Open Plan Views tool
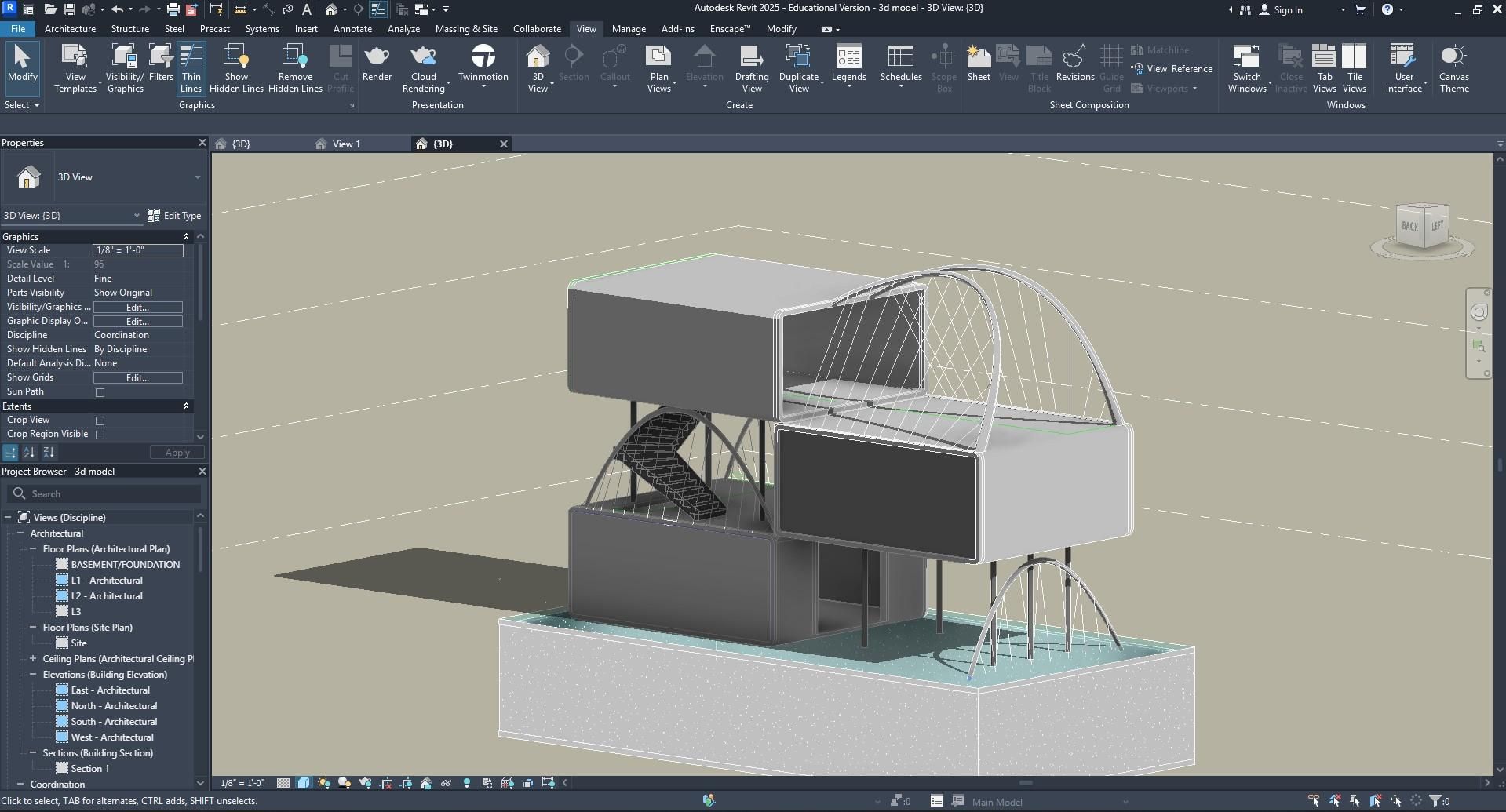The image size is (1506, 812). pos(659,68)
